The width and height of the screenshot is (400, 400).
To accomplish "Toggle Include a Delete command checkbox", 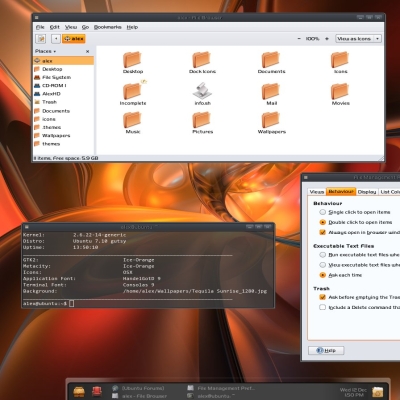I will click(x=322, y=307).
